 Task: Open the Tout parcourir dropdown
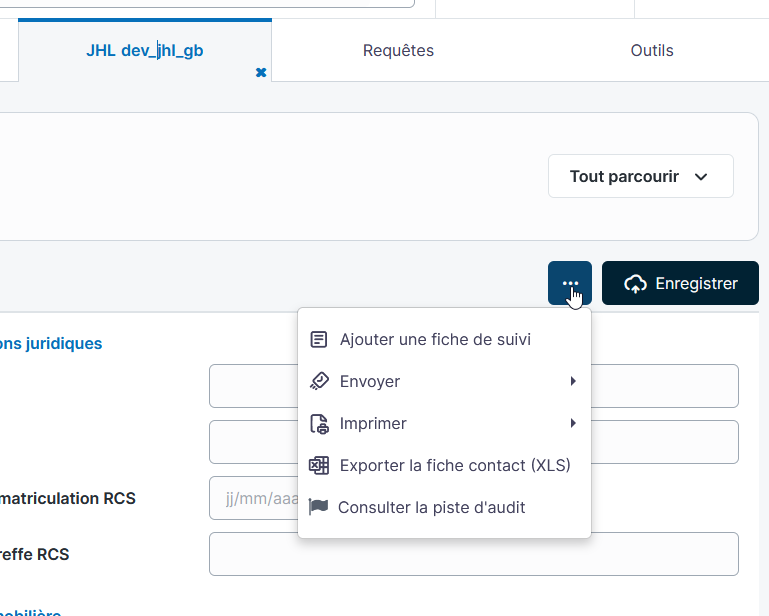coord(640,176)
